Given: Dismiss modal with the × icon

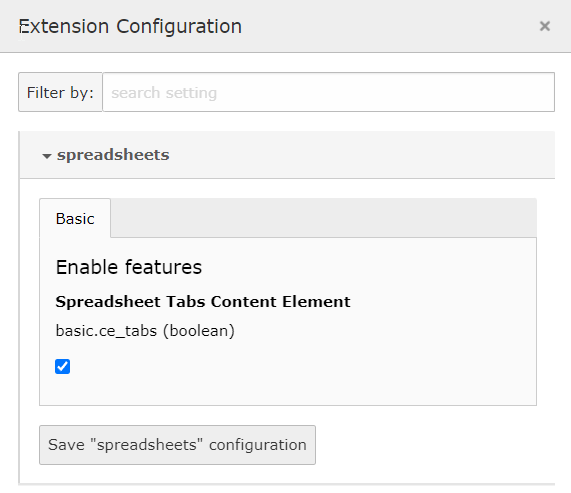Looking at the screenshot, I should tap(544, 26).
